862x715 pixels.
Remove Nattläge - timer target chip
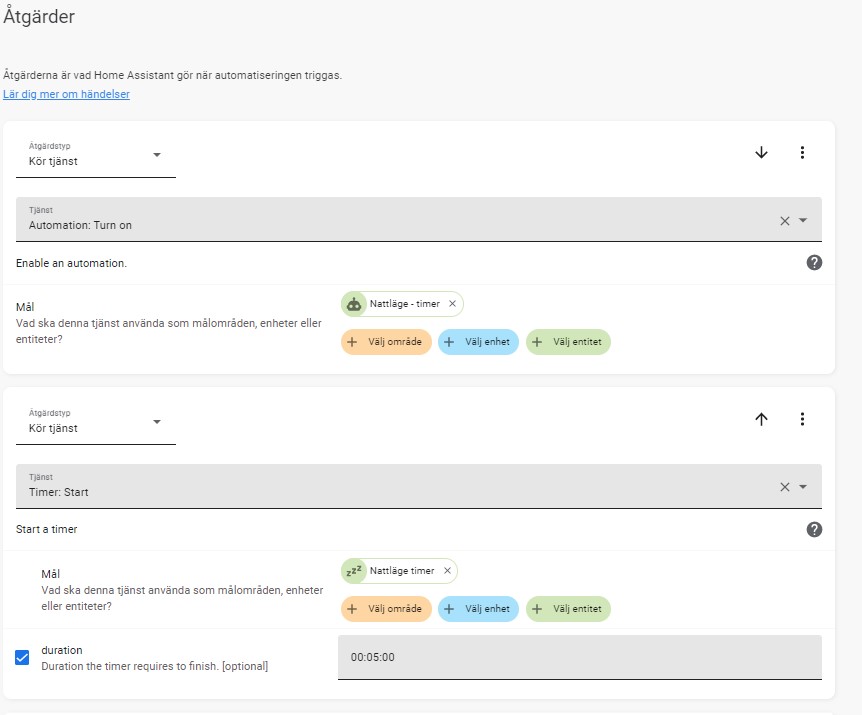pos(452,303)
